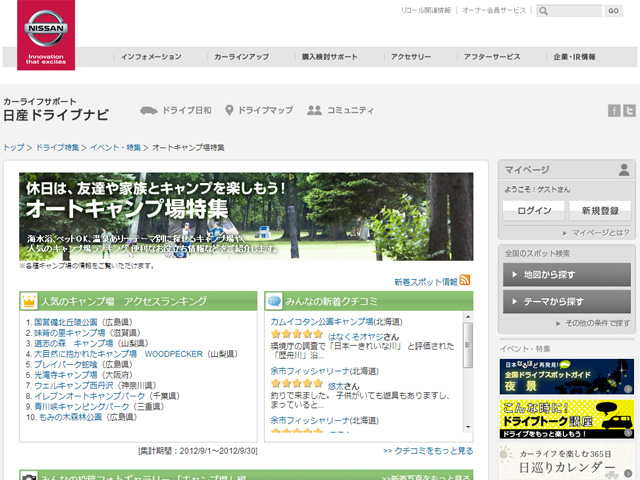Click the 夜景 drive spot guide banner
640x480 pixels.
(567, 377)
